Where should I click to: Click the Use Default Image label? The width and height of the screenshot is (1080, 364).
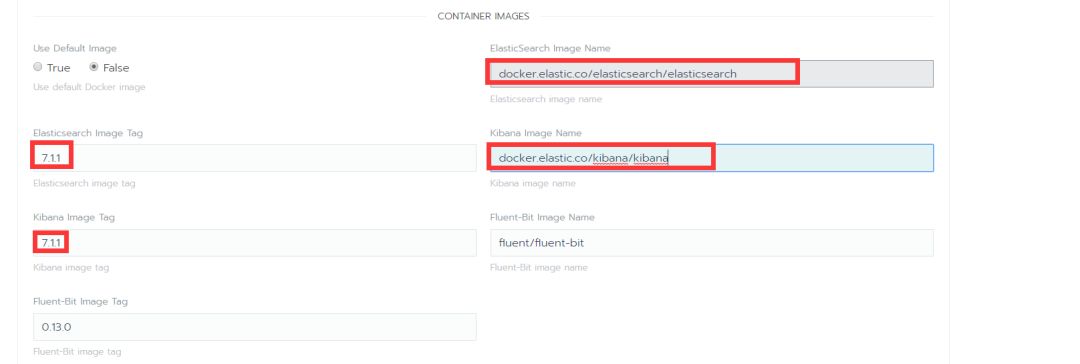coord(75,48)
